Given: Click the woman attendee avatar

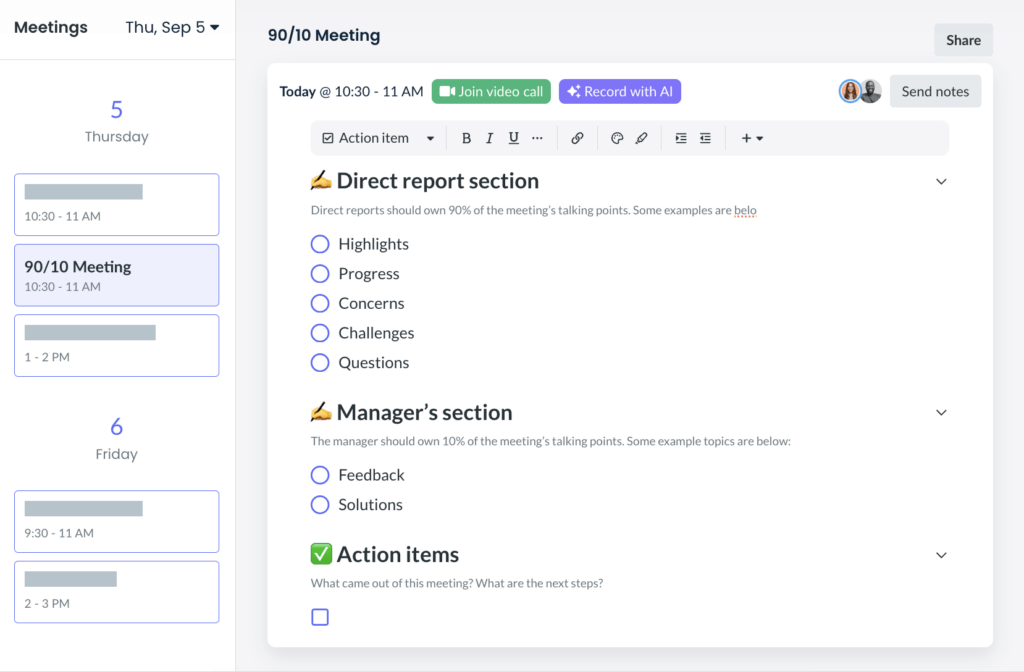Looking at the screenshot, I should 850,91.
